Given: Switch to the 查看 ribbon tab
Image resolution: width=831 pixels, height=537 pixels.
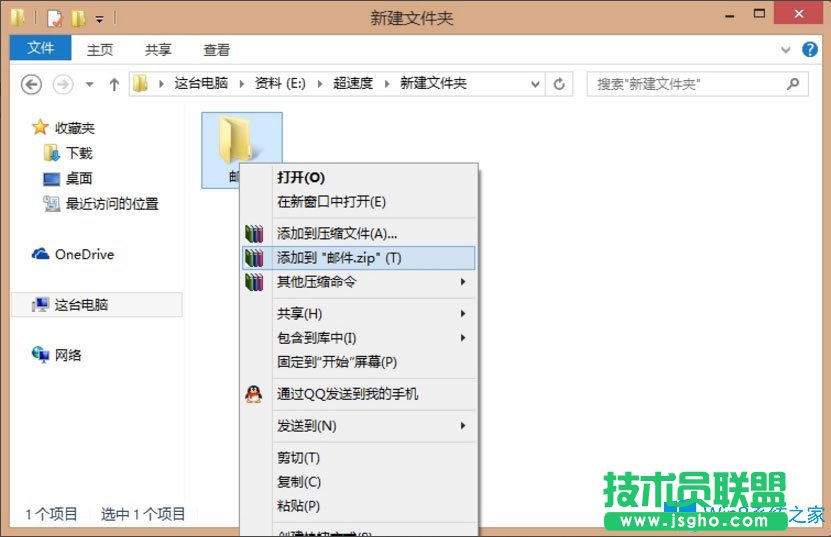Looking at the screenshot, I should tap(216, 50).
